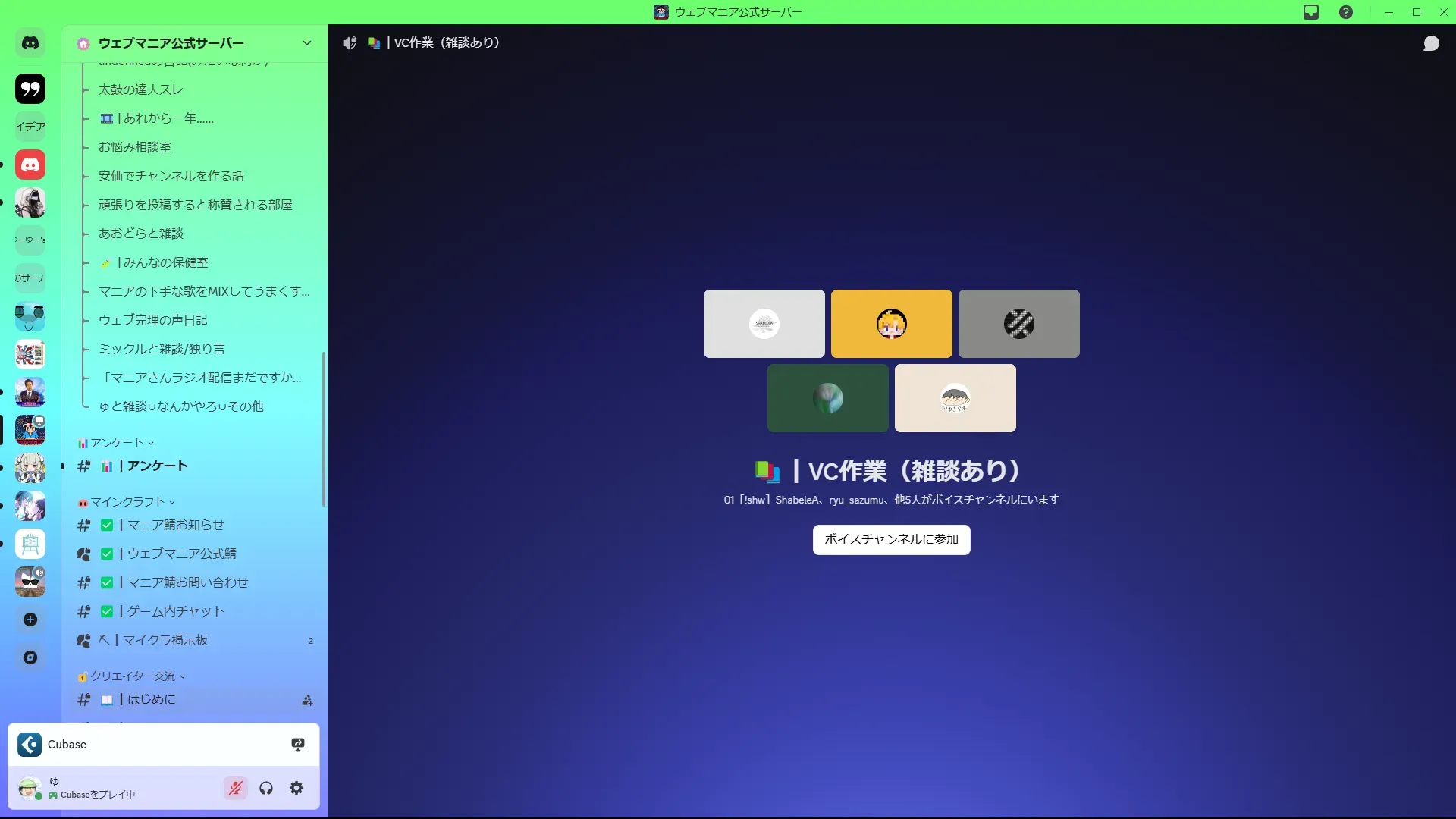Collapse the アンケート category

click(x=117, y=443)
